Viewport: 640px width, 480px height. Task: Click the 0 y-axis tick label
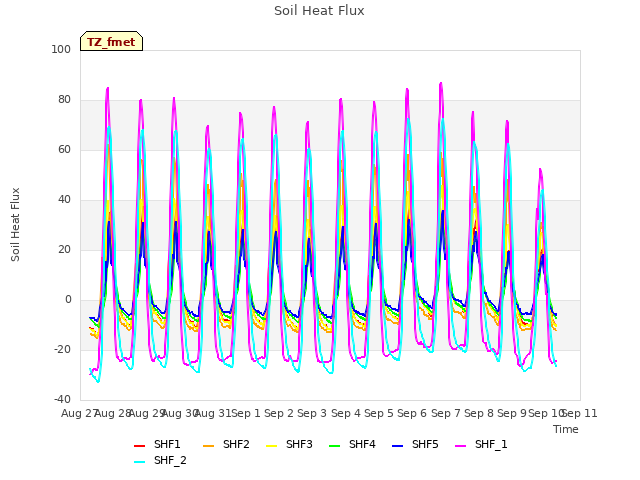[68, 300]
